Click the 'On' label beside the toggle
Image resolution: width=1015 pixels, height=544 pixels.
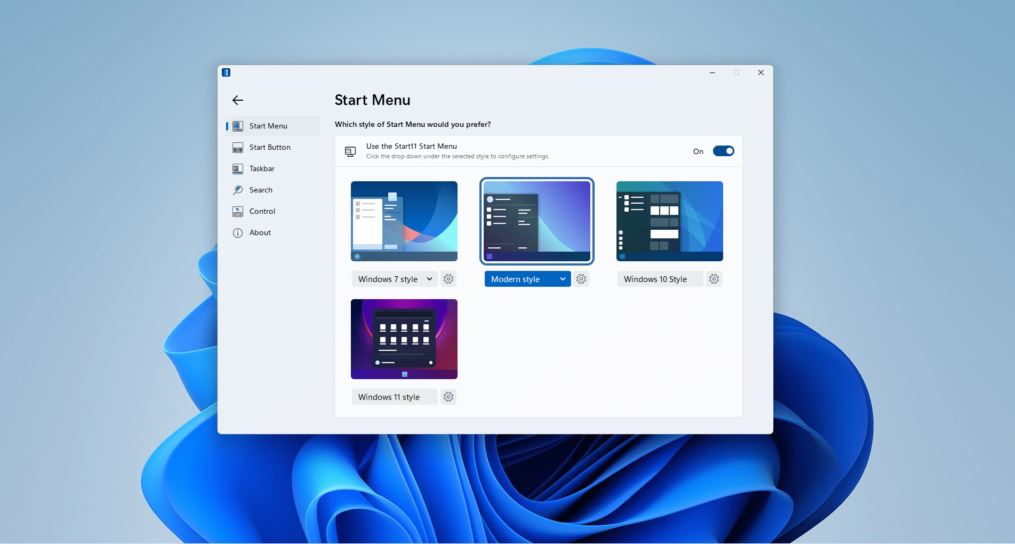click(x=698, y=152)
